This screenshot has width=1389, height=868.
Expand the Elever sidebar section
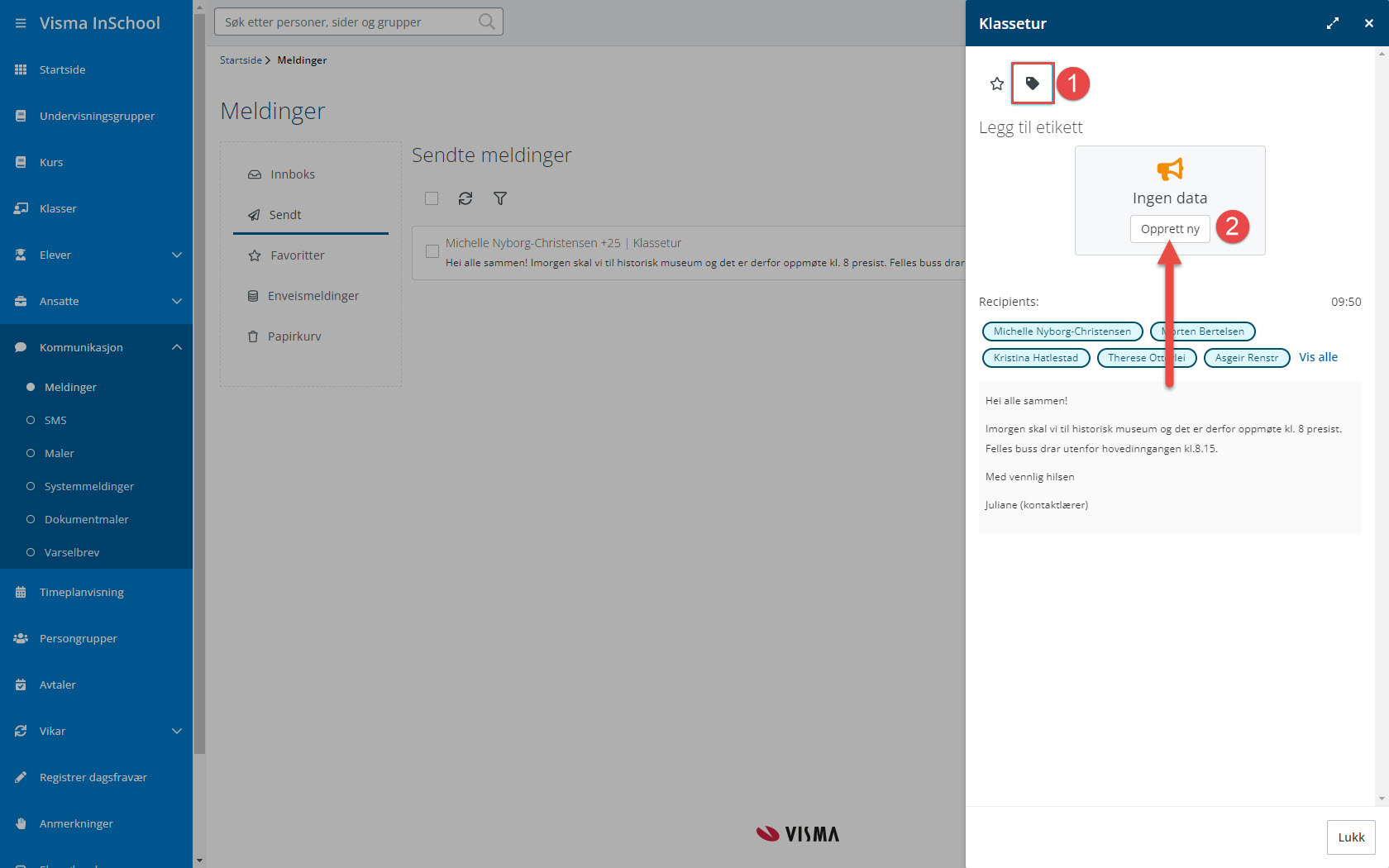tap(176, 255)
